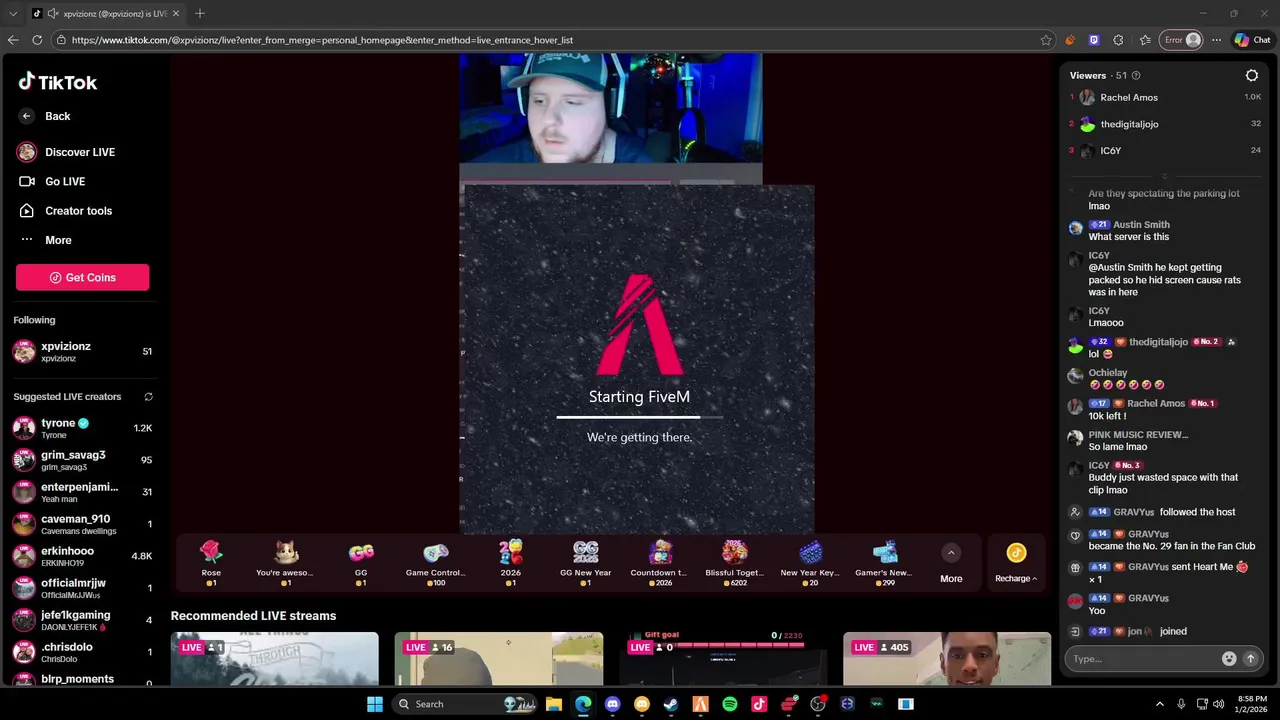Screen dimensions: 1280x720
Task: Click the TikTok logo
Action: pyautogui.click(x=57, y=82)
